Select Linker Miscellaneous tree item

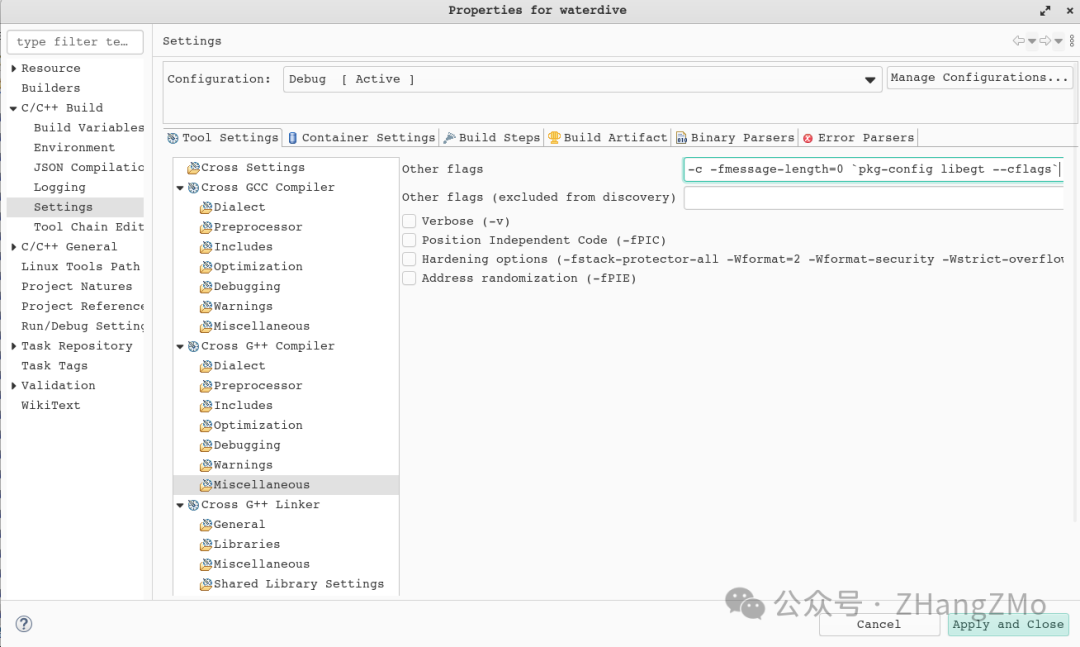point(261,564)
